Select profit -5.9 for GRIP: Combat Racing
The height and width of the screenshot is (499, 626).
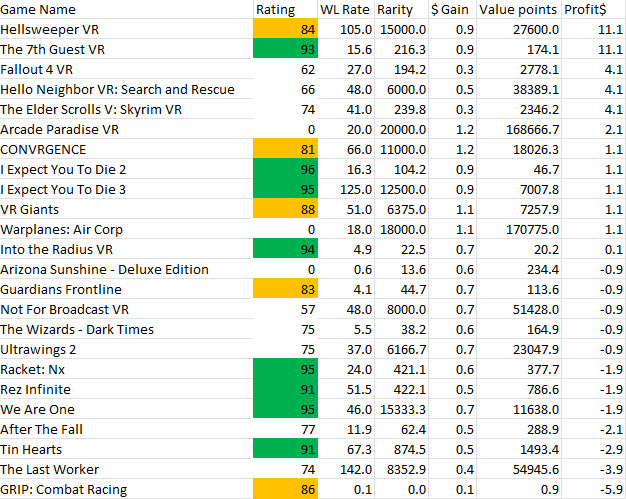594,489
